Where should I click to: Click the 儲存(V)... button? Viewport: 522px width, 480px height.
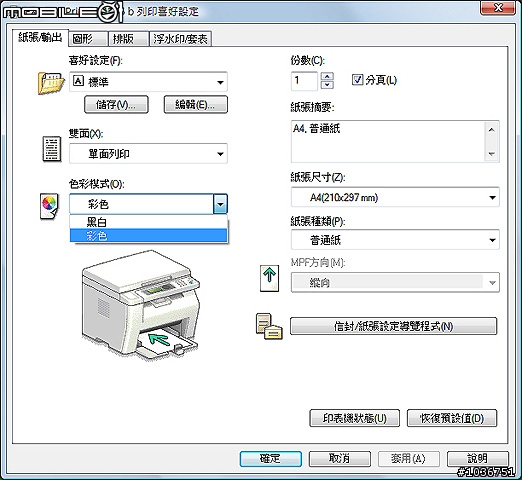click(x=116, y=105)
